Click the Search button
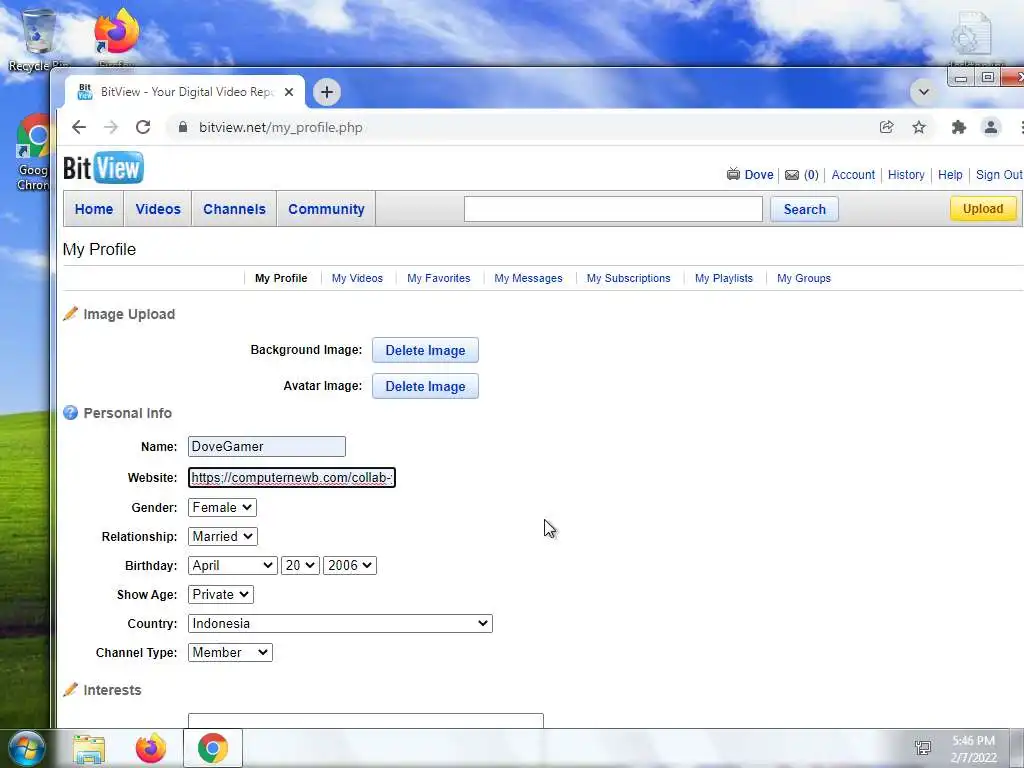The image size is (1024, 768). (805, 209)
